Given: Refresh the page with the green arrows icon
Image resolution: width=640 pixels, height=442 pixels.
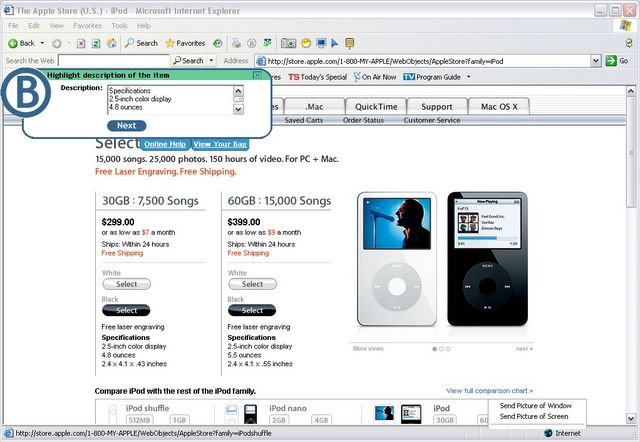Looking at the screenshot, I should (96, 43).
